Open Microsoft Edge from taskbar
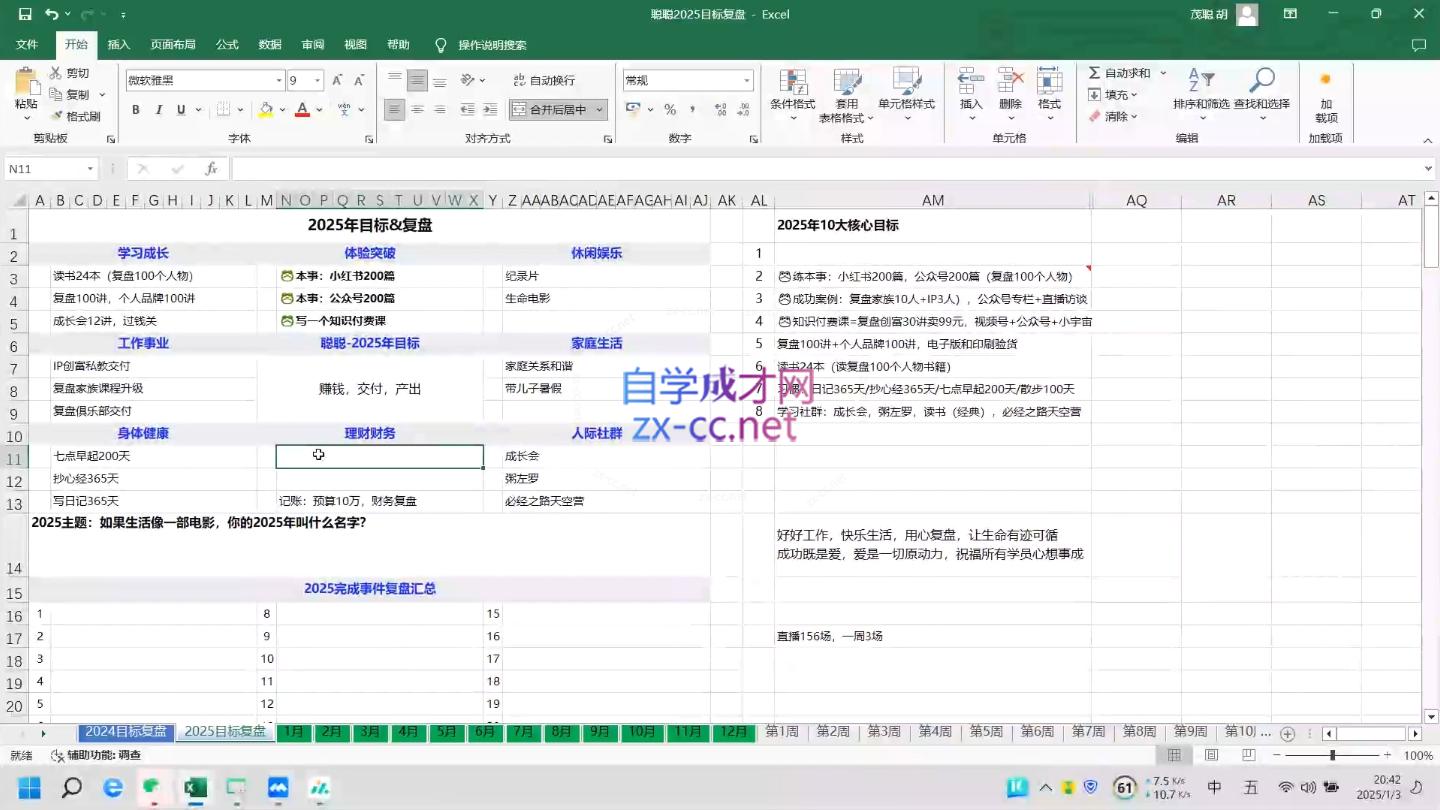This screenshot has height=810, width=1440. coord(113,788)
